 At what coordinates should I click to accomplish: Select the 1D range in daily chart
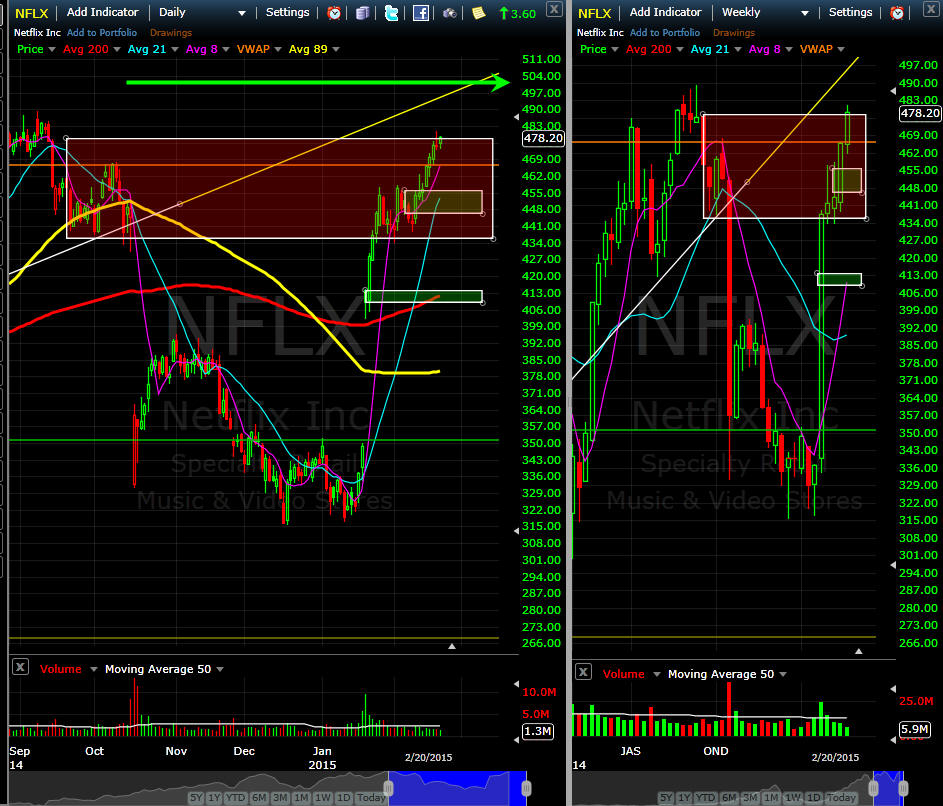(x=343, y=798)
